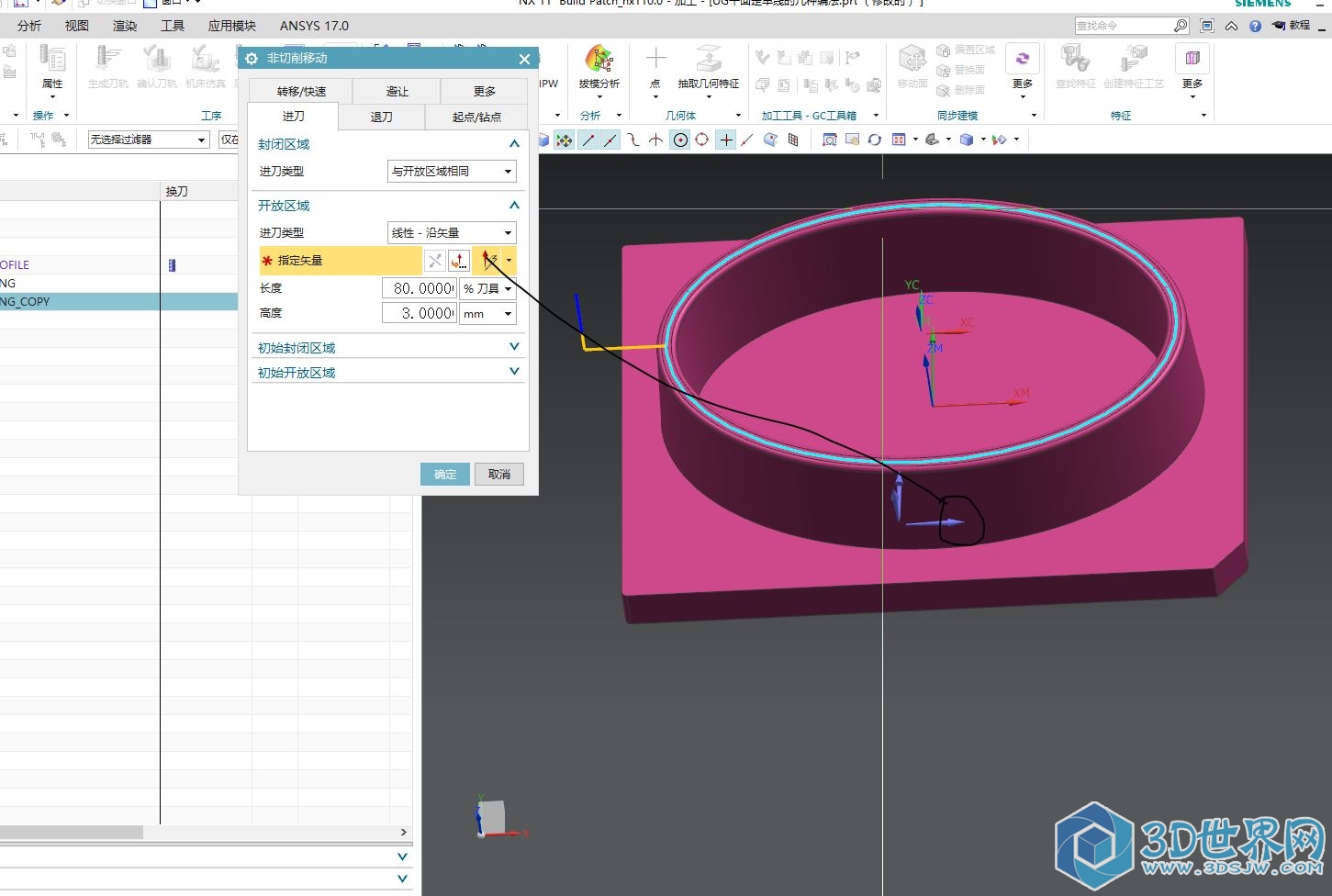The height and width of the screenshot is (896, 1332).
Task: Switch to the 避让 tab
Action: click(x=397, y=91)
